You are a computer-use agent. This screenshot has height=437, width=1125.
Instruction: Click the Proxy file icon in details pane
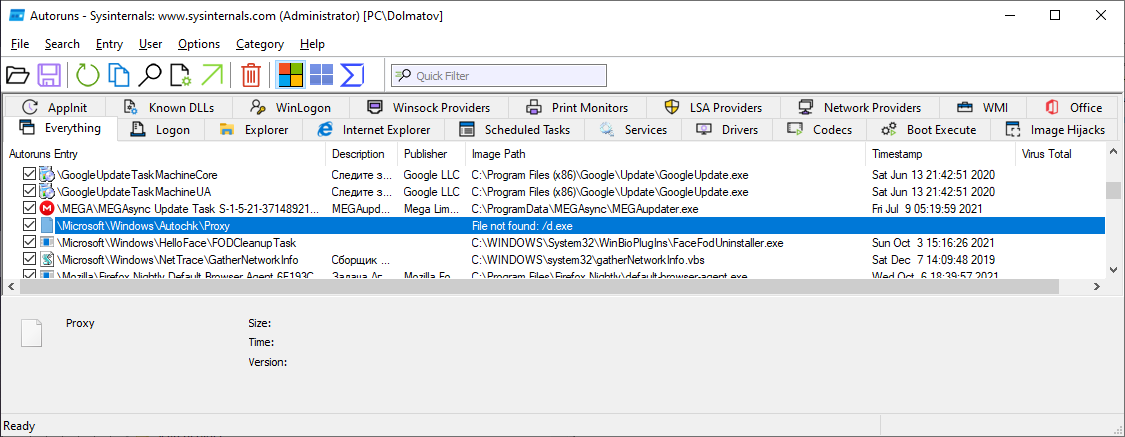point(33,332)
